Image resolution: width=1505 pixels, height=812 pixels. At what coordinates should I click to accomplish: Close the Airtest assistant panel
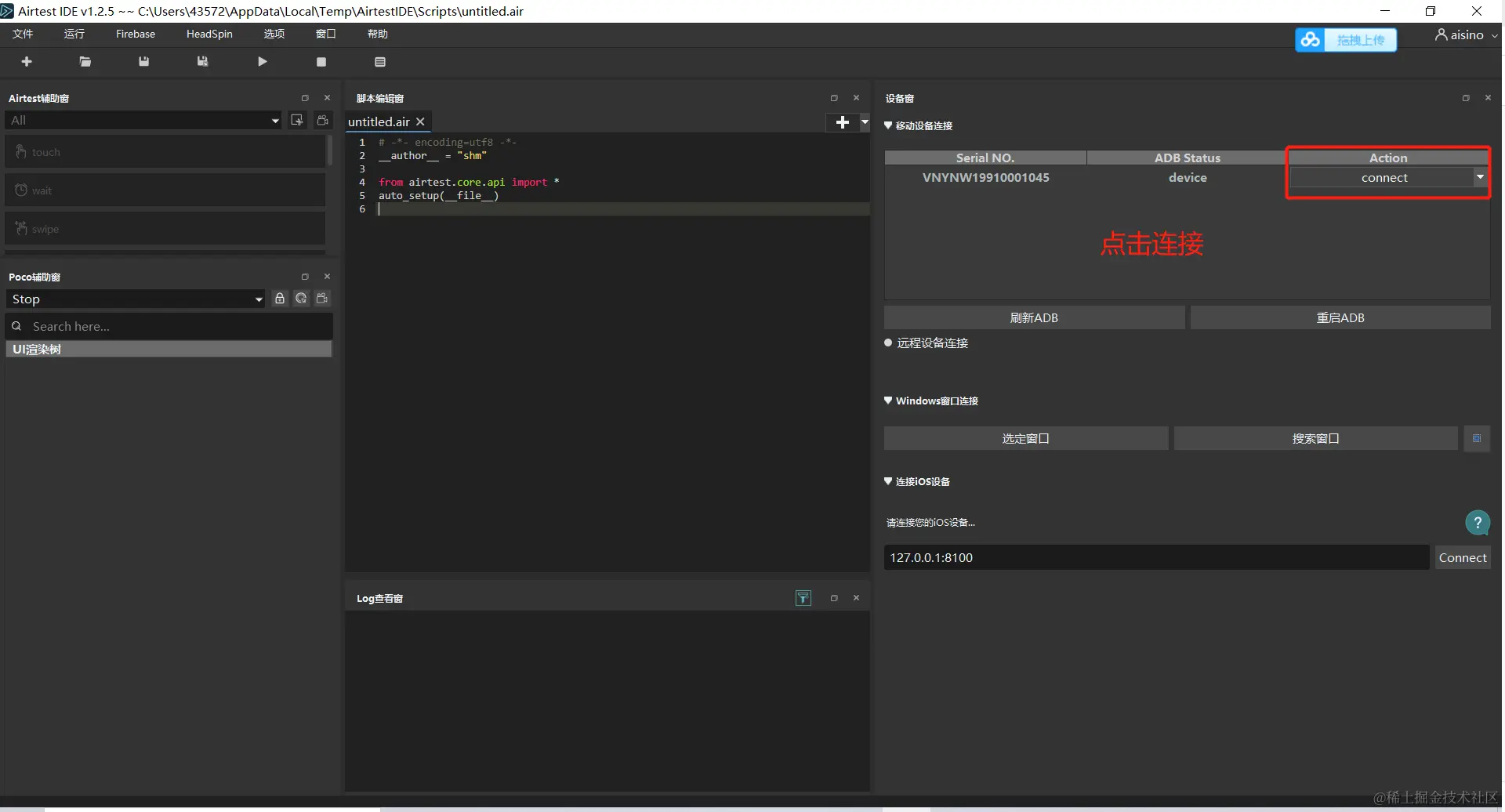coord(328,98)
